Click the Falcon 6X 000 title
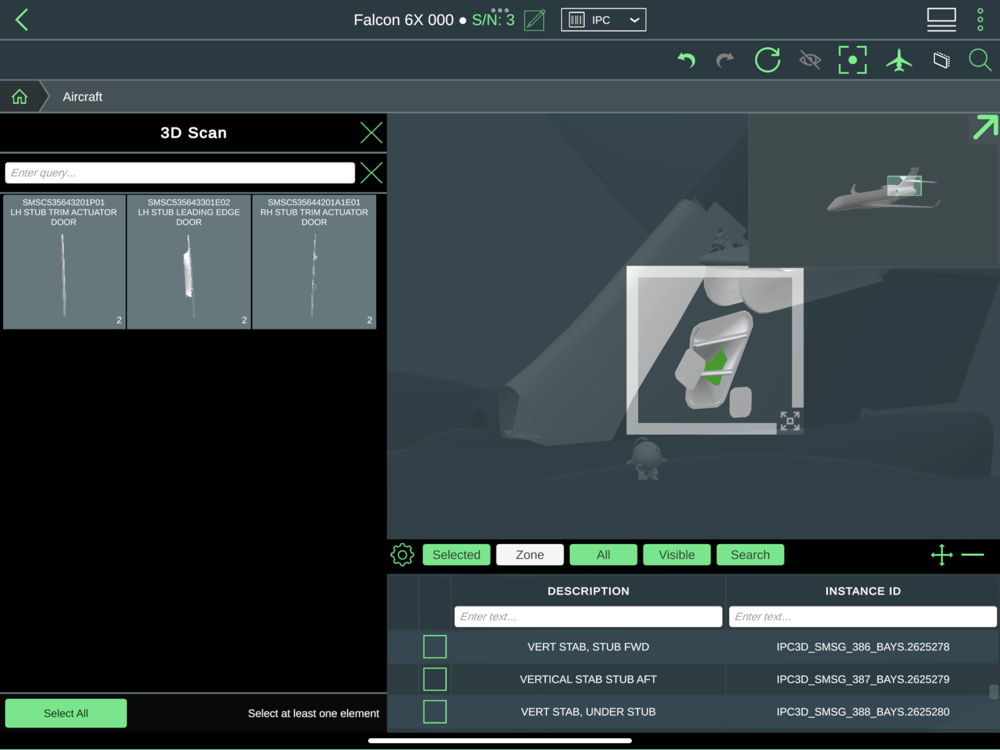Viewport: 1000px width, 750px height. 404,20
